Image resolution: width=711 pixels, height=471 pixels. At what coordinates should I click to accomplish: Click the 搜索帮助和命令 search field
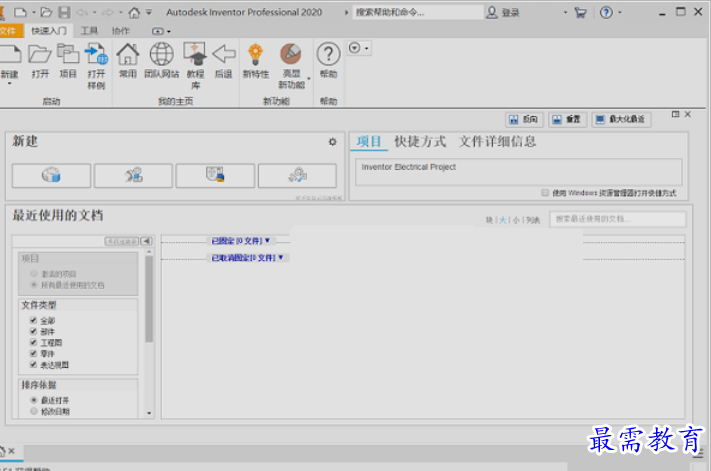pos(418,13)
